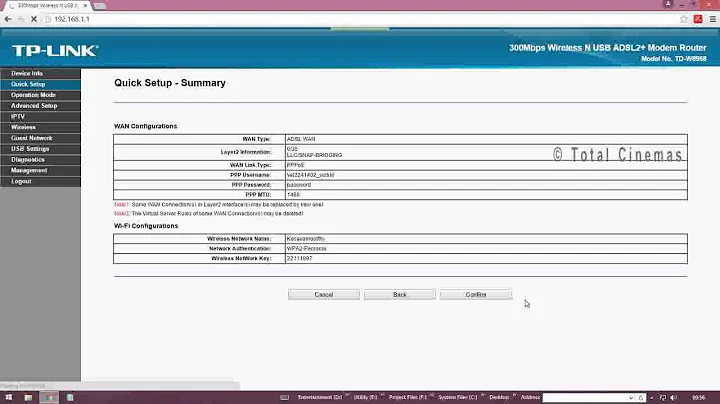Open the Utility (E:) taskbar toolbar

coord(365,398)
